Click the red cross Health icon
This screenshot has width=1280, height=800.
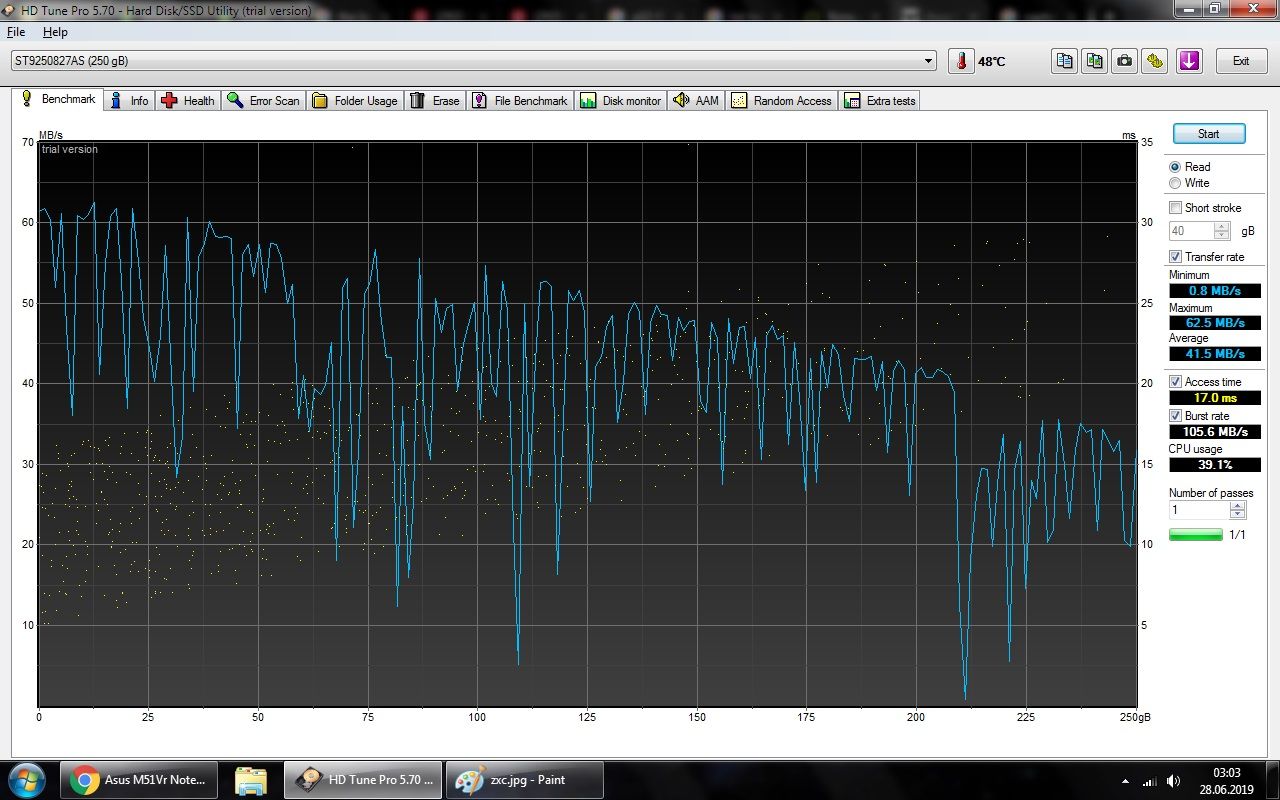point(169,100)
